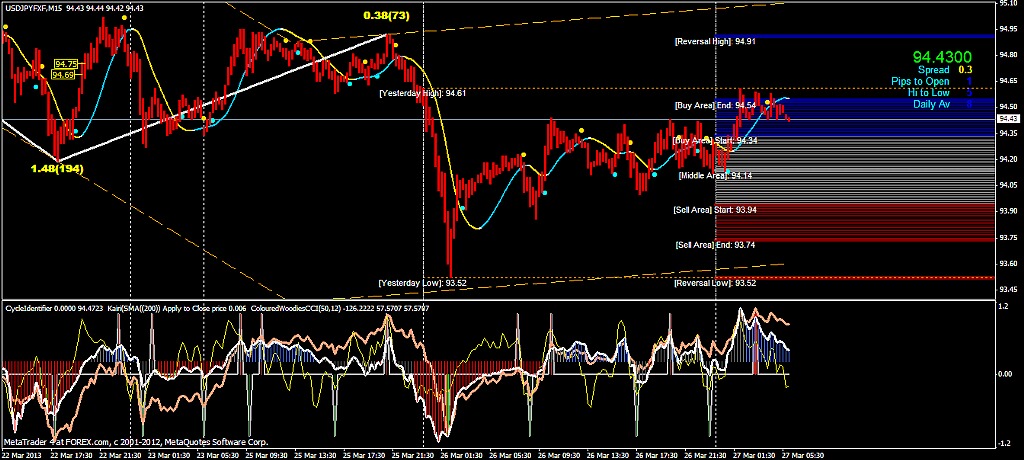Click the Daily Av label
Screen dimensions: 1024x460
click(931, 104)
